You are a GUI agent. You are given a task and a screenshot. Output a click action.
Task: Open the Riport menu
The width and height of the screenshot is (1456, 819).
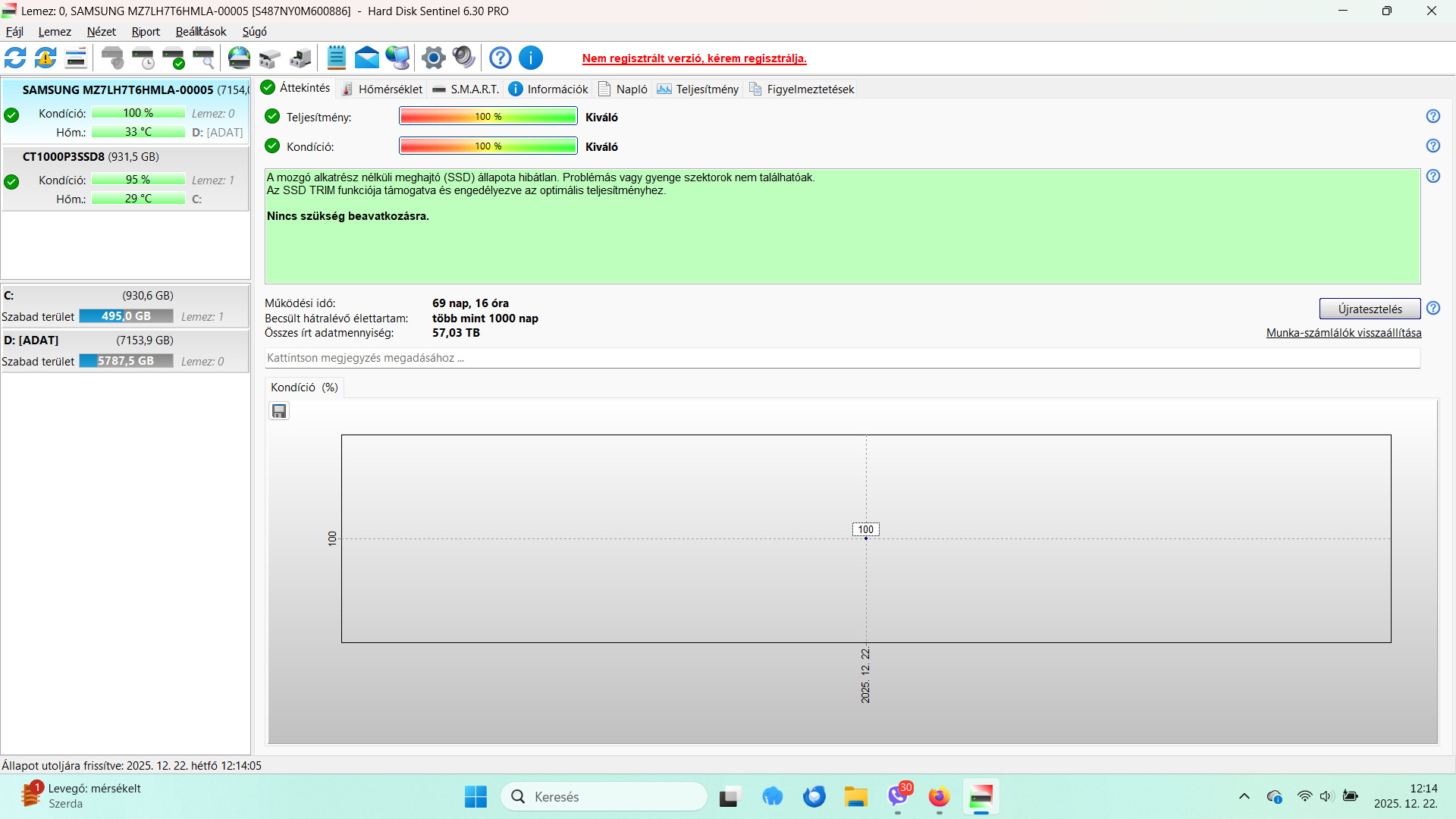tap(146, 32)
